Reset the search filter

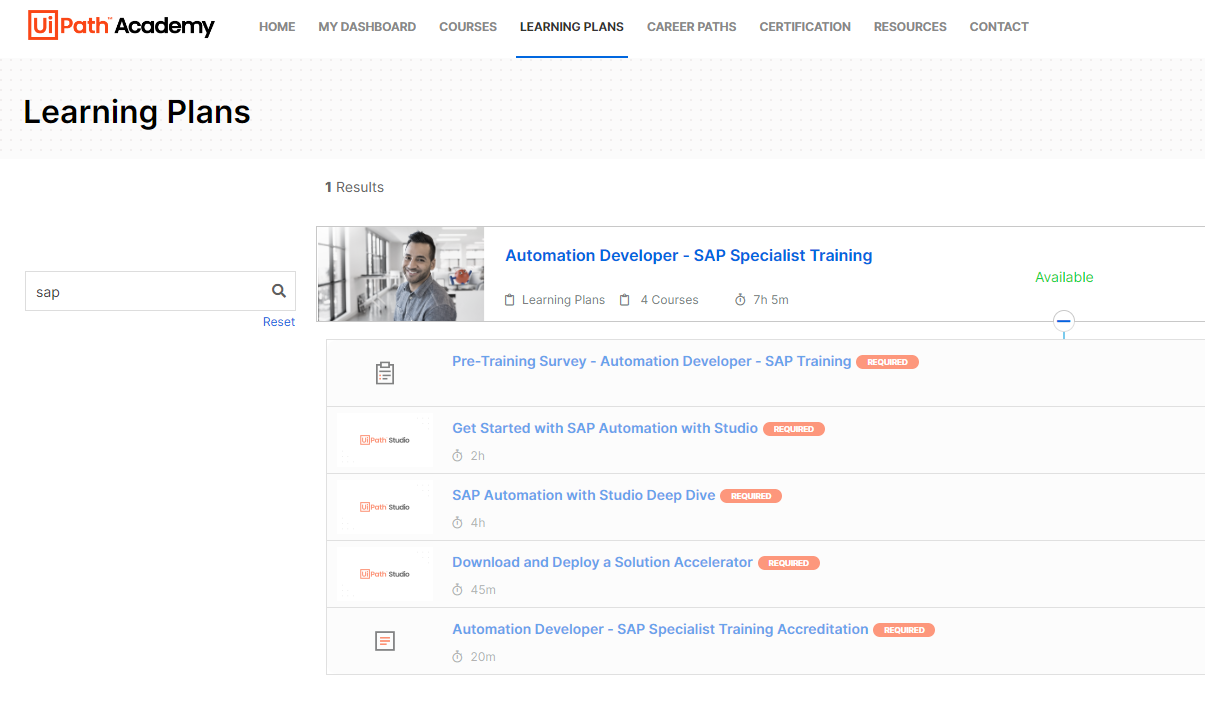pos(279,322)
